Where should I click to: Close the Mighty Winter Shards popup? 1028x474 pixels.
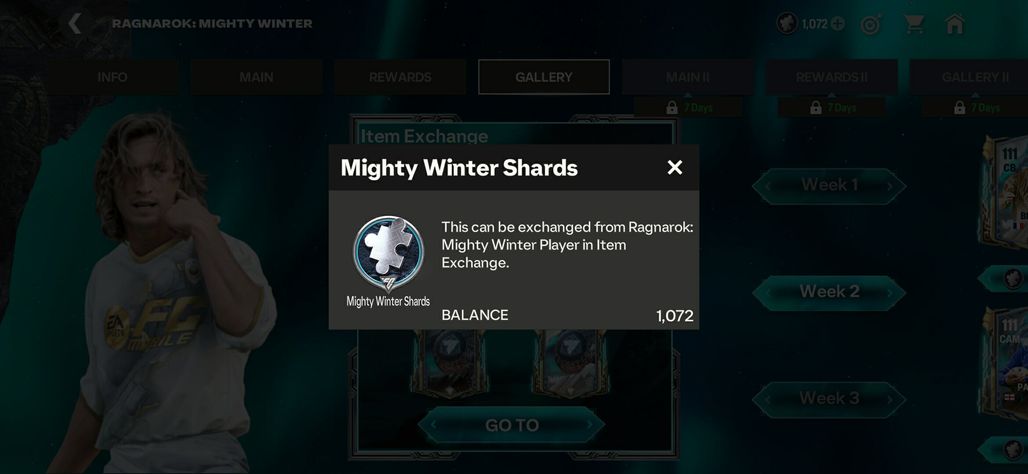click(675, 168)
